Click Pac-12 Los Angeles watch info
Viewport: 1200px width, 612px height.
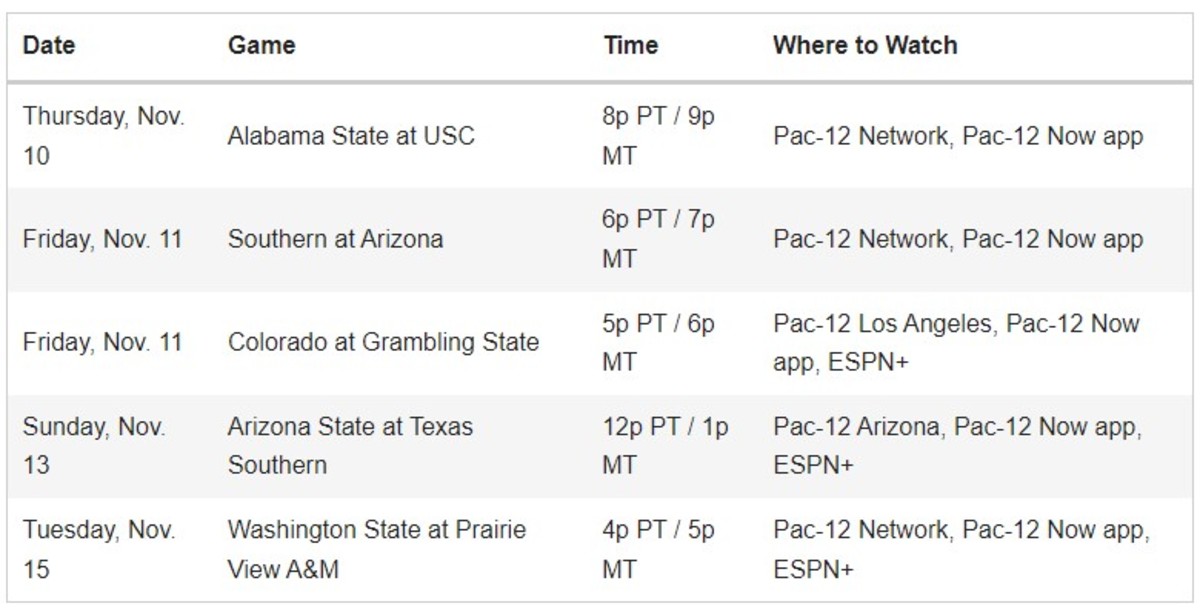[956, 342]
